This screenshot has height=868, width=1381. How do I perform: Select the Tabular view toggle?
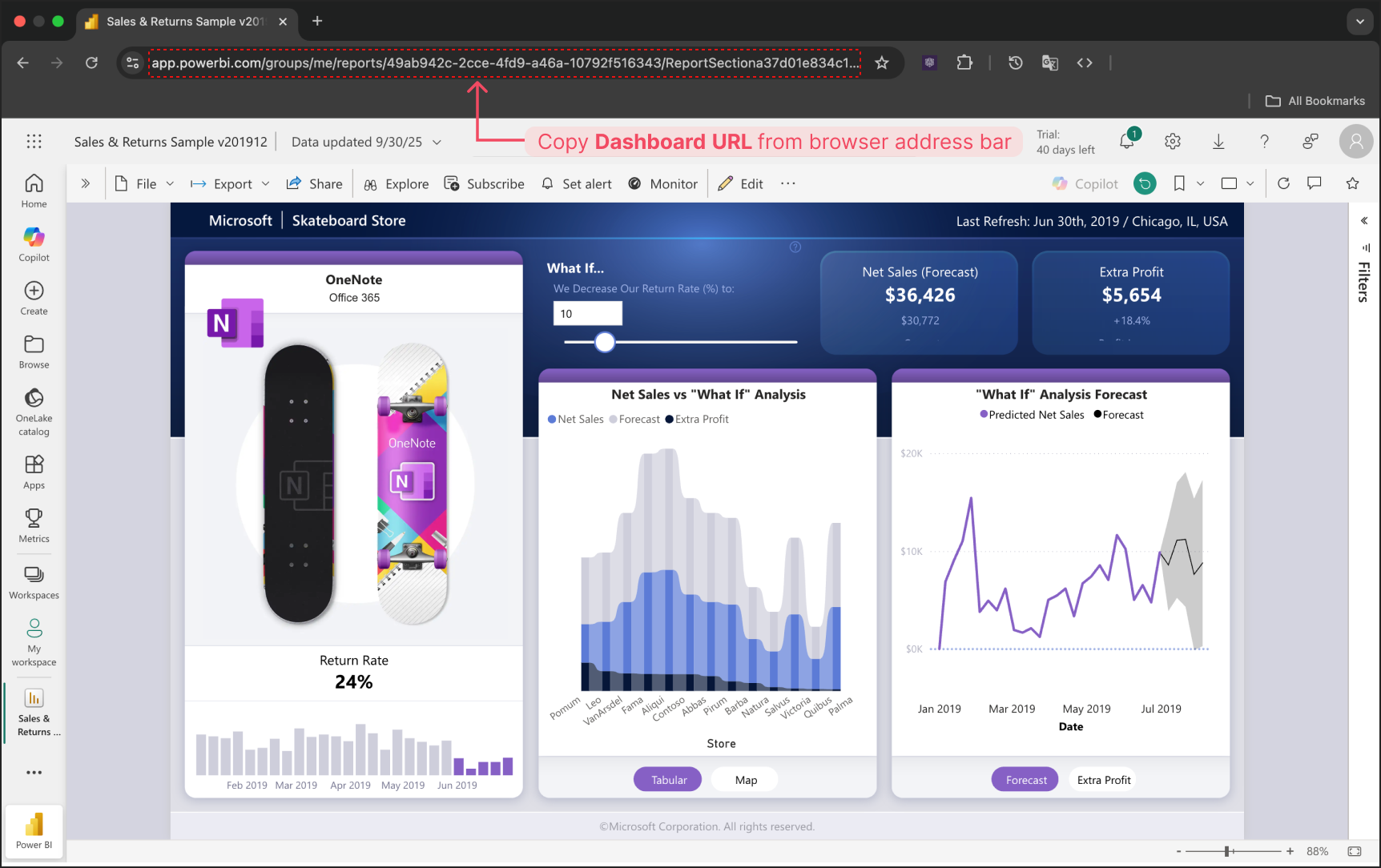pyautogui.click(x=668, y=780)
